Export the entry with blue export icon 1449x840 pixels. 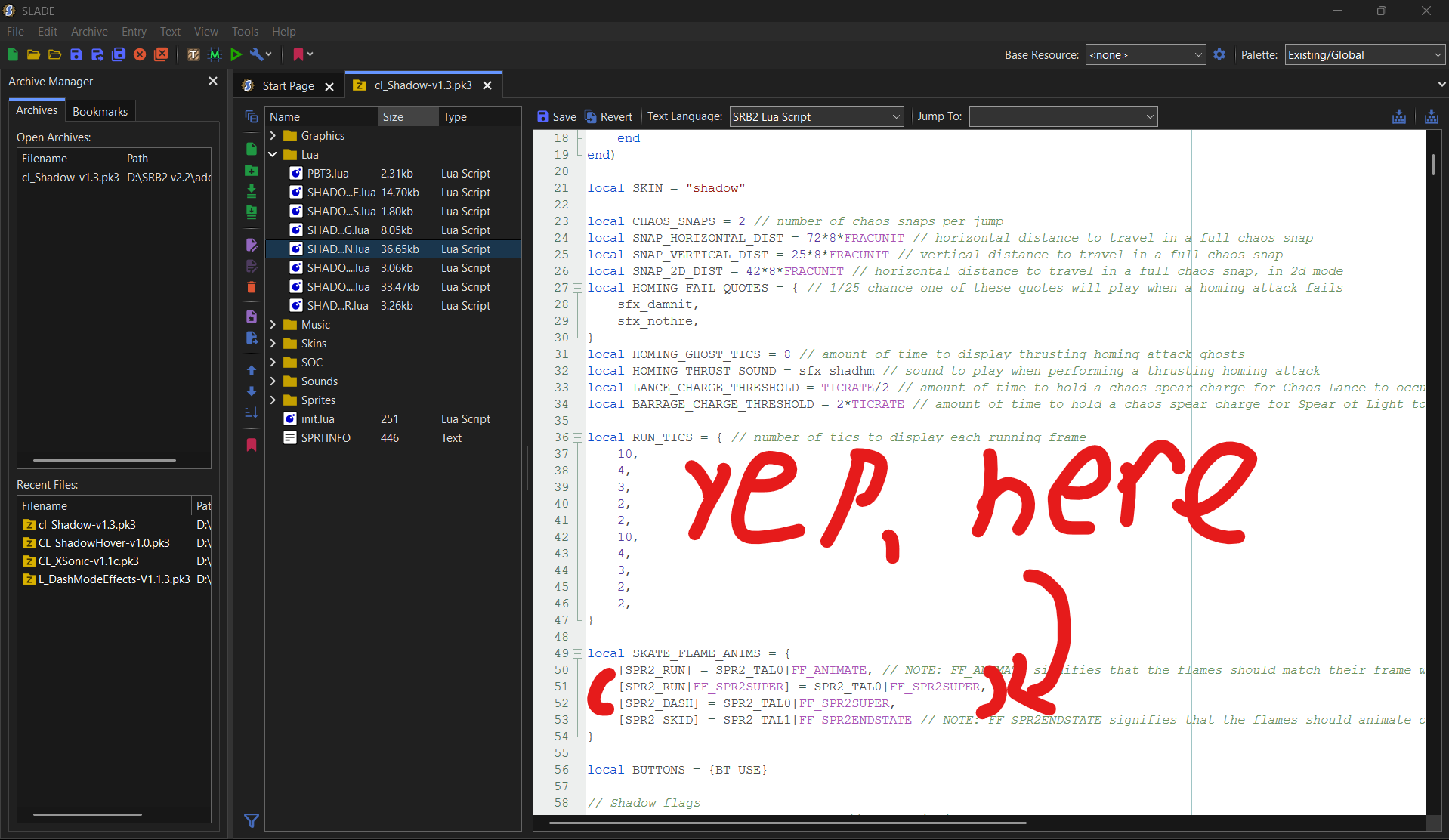(x=252, y=338)
